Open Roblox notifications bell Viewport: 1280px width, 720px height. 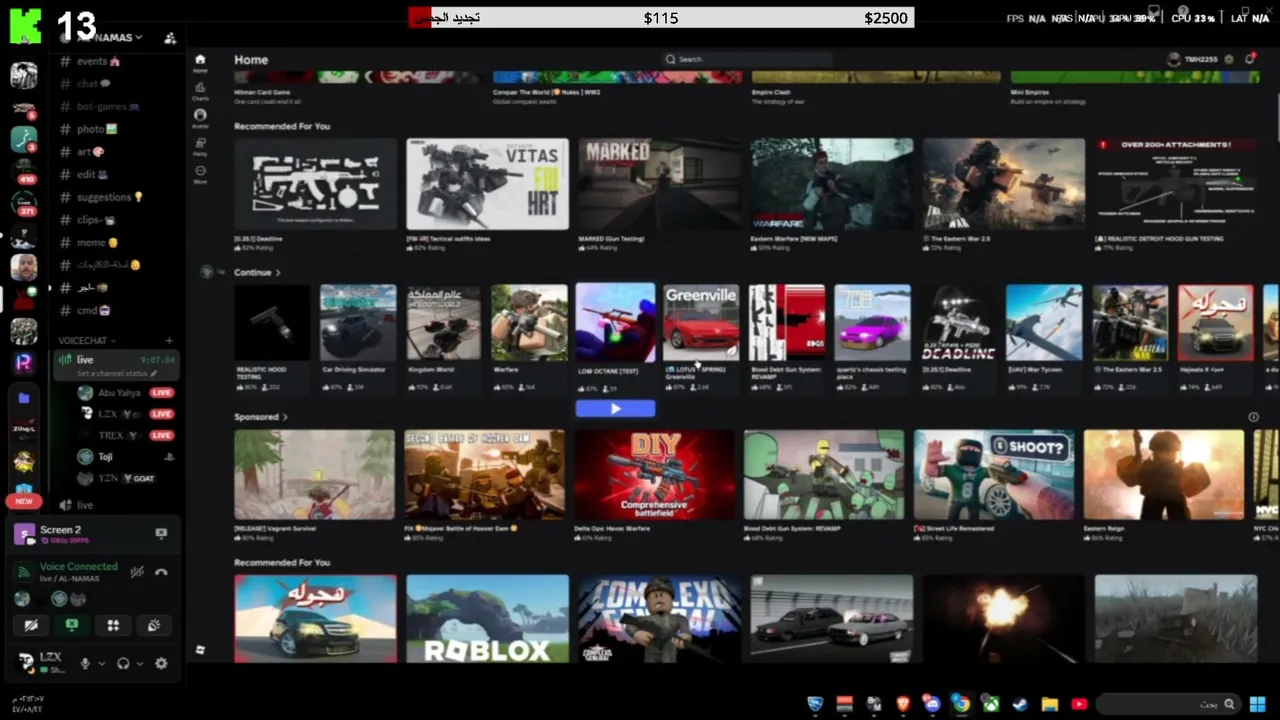pos(1250,60)
